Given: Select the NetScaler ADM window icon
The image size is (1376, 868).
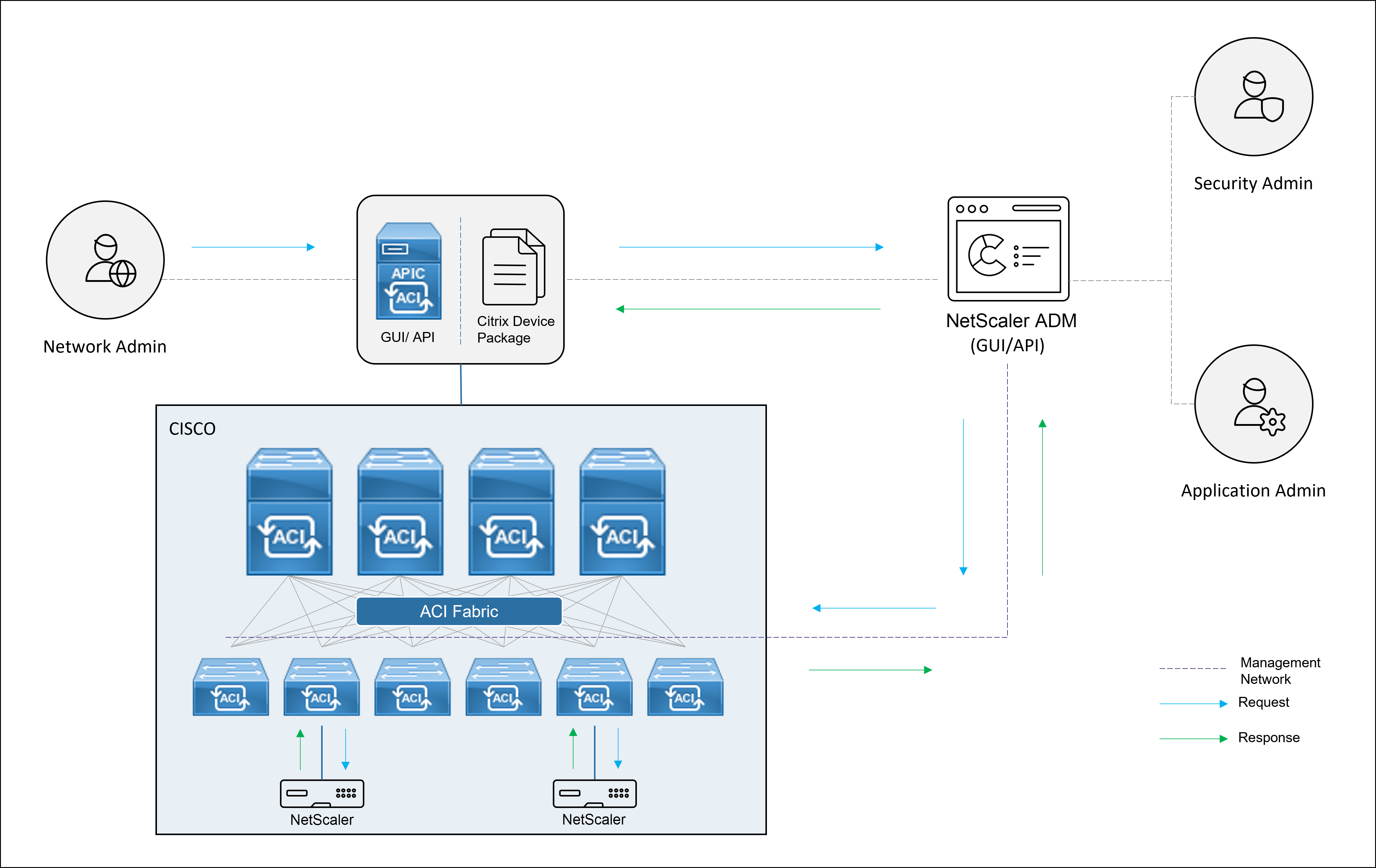Looking at the screenshot, I should point(1008,249).
